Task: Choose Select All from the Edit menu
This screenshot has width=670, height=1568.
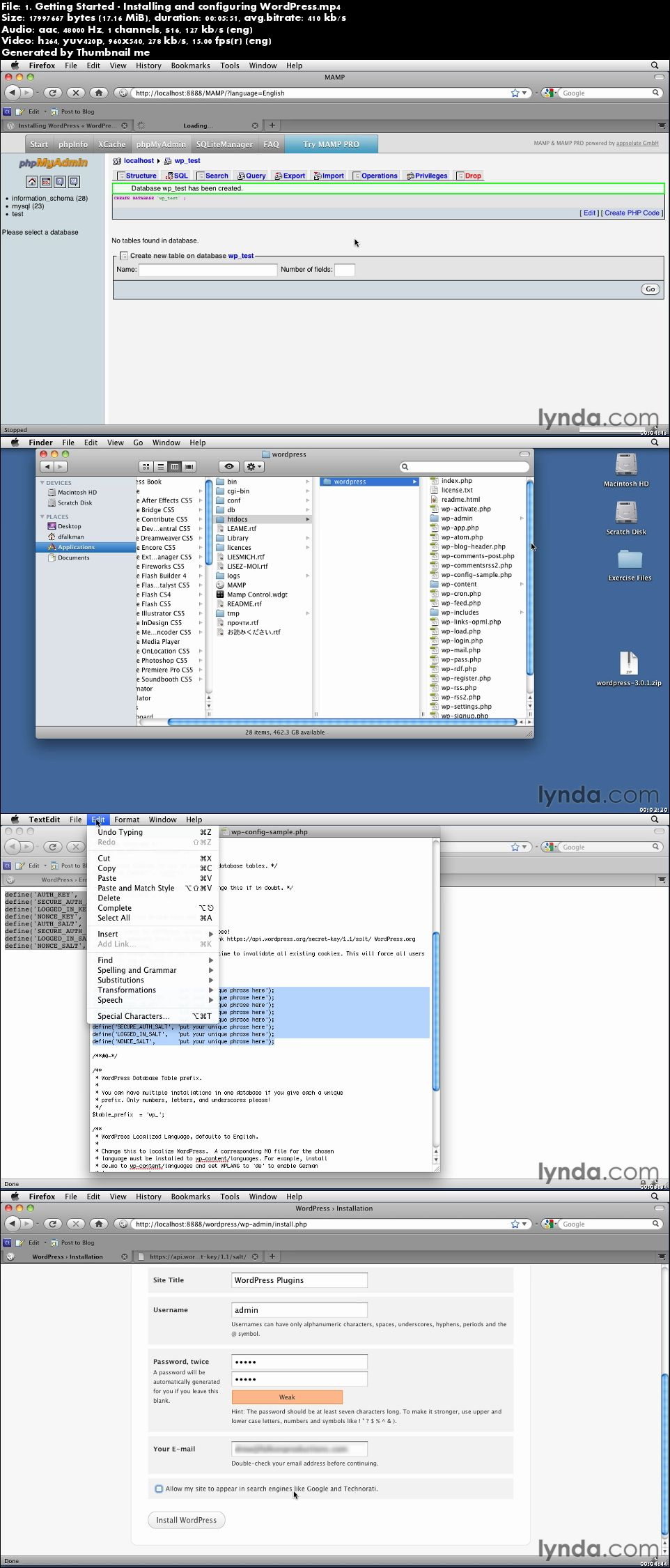Action: pos(153,918)
